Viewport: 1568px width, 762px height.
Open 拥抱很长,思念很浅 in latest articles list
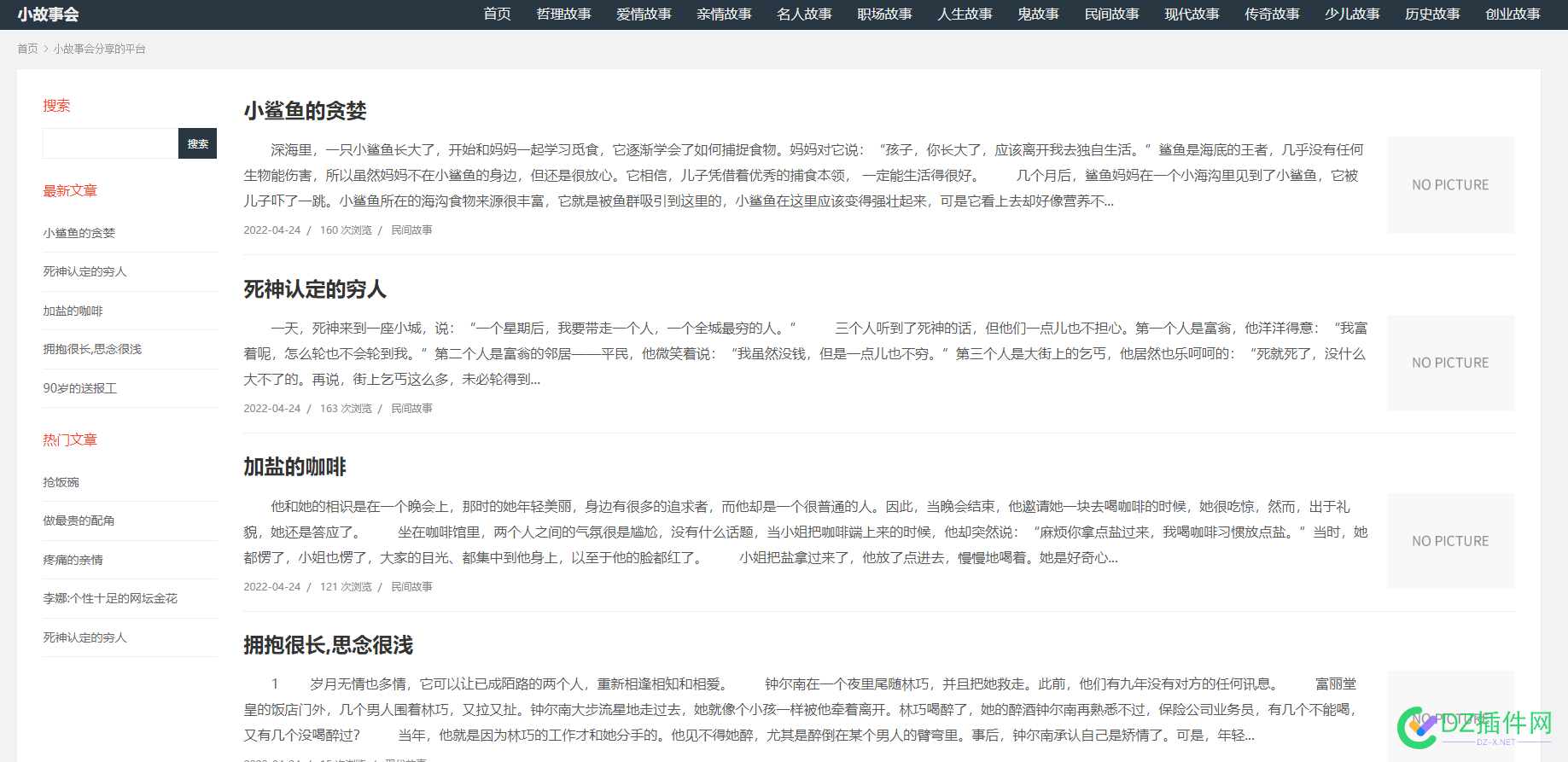(x=92, y=349)
